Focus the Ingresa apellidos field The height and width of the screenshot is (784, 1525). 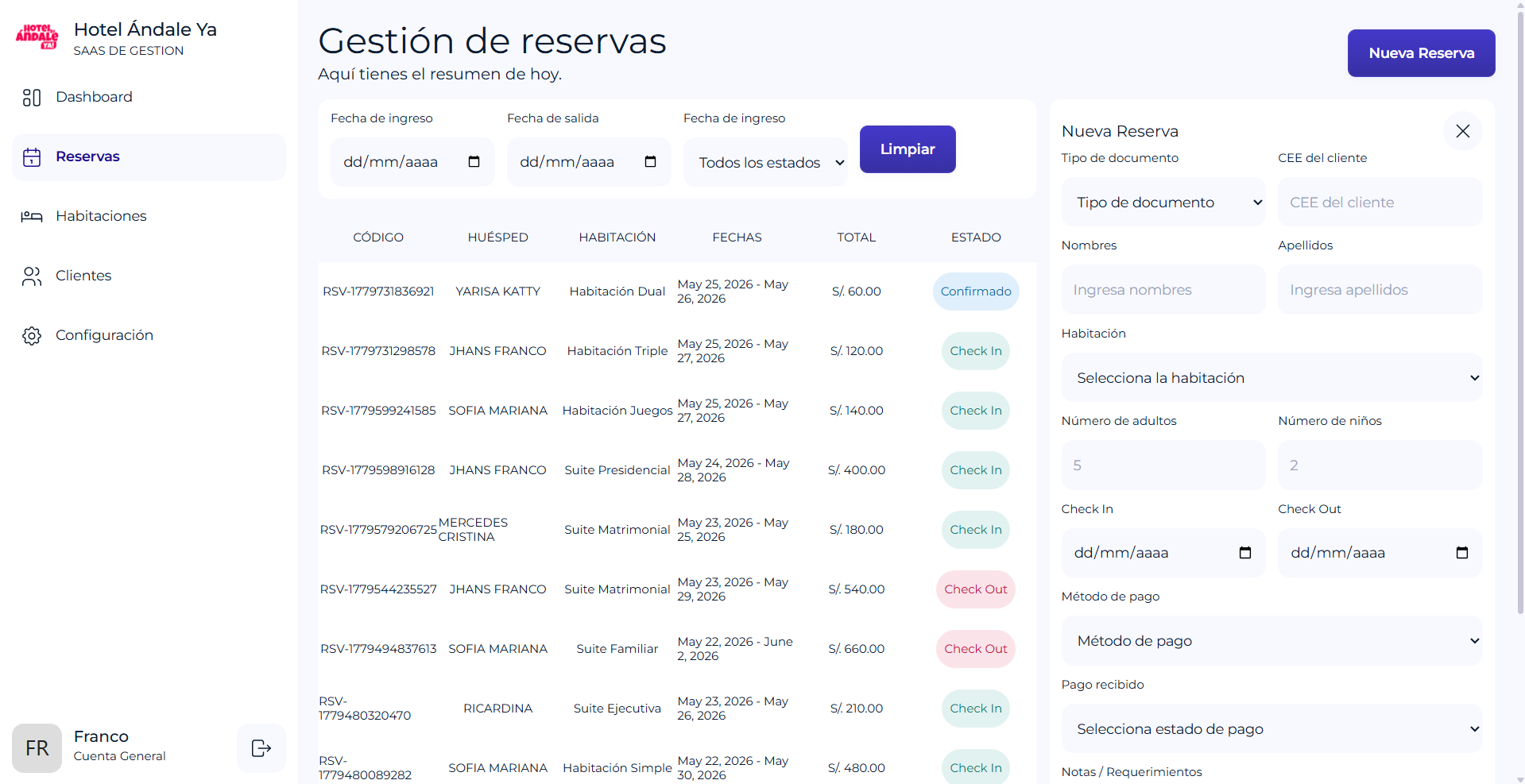tap(1380, 290)
